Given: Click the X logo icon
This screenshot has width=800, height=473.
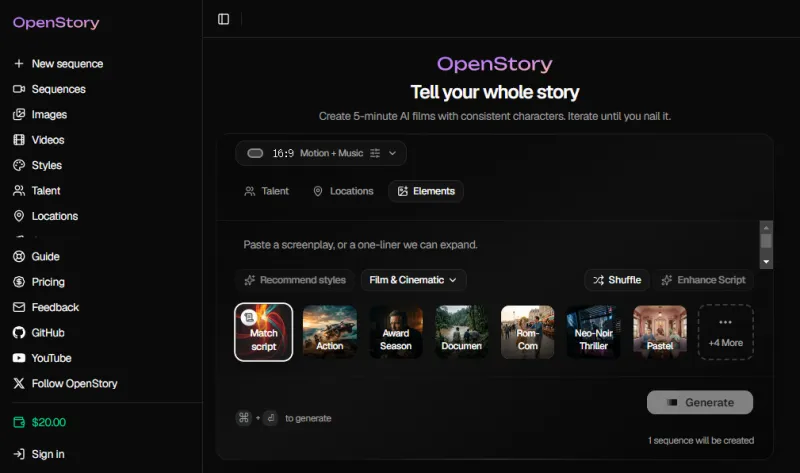Looking at the screenshot, I should coord(19,383).
